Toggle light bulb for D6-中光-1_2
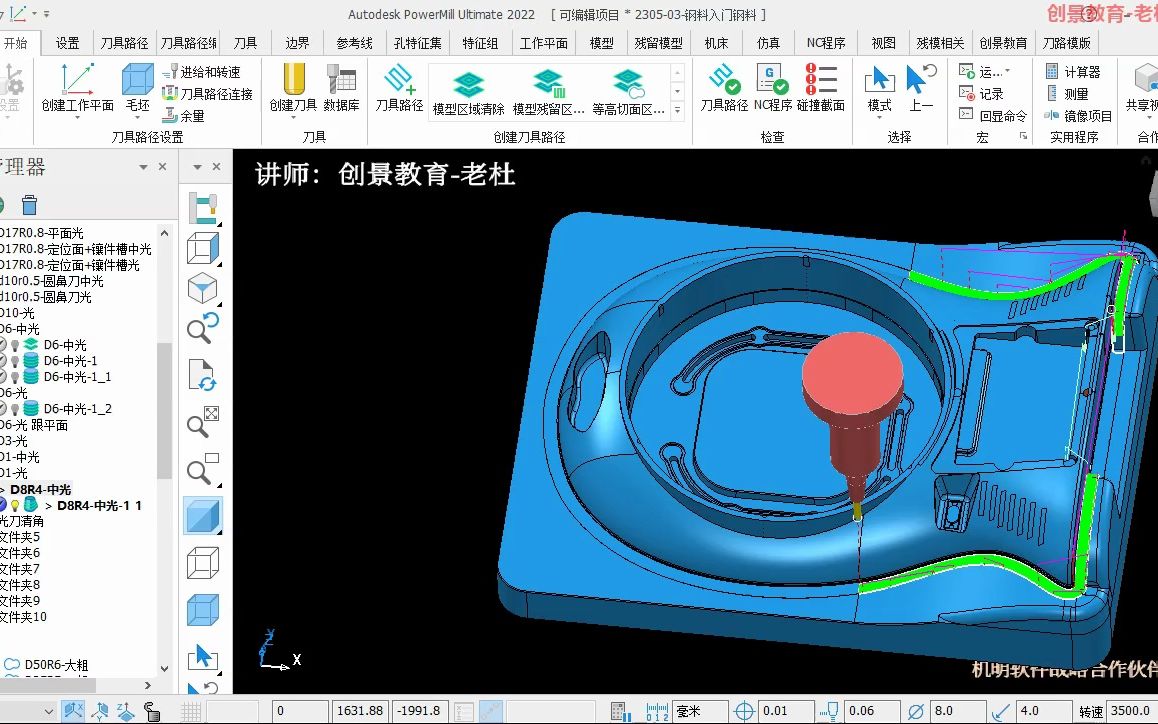This screenshot has height=724, width=1158. pyautogui.click(x=15, y=409)
